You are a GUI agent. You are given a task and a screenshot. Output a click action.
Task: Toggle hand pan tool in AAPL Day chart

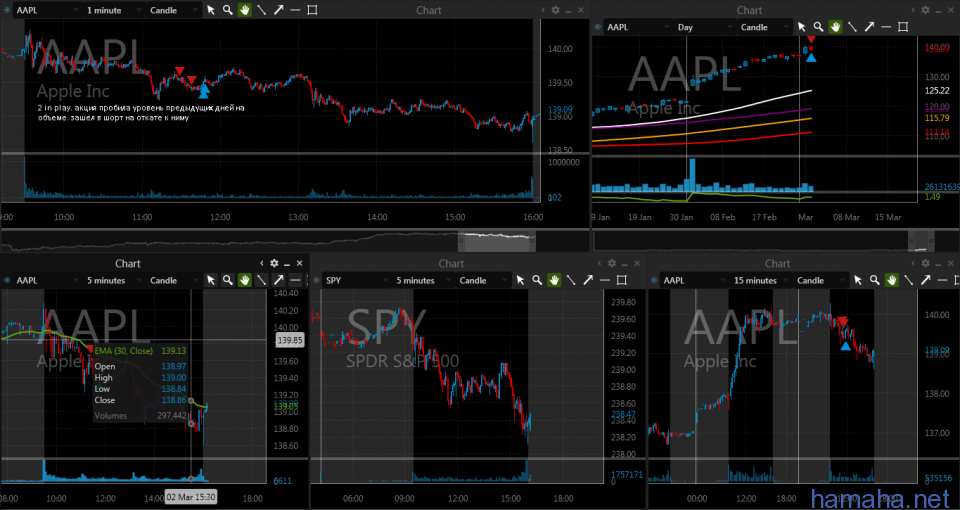pyautogui.click(x=836, y=27)
